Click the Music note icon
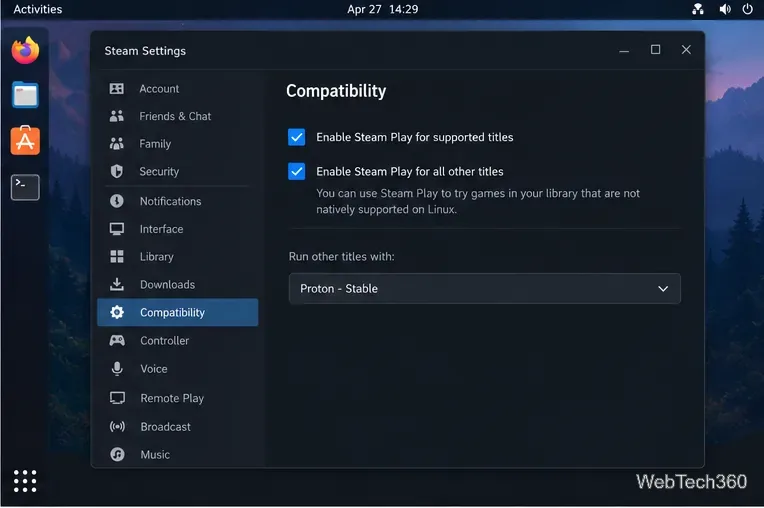 tap(117, 455)
